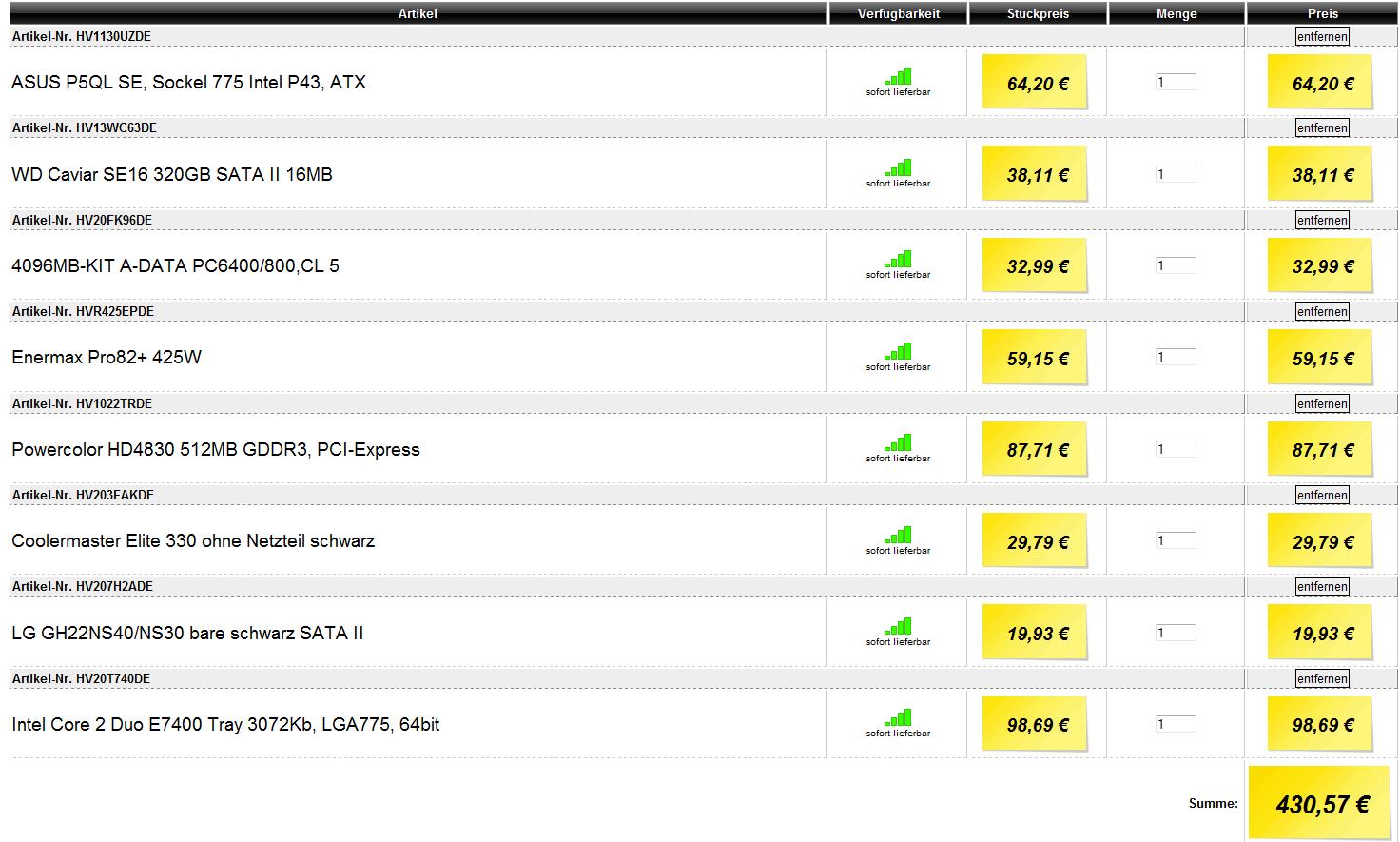Focus quantity field for Coolermaster Elite 330

tap(1176, 540)
